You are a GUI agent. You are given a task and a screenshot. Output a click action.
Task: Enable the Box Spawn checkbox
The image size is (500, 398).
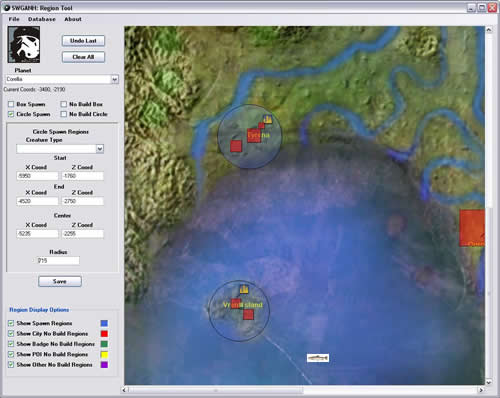coord(11,104)
